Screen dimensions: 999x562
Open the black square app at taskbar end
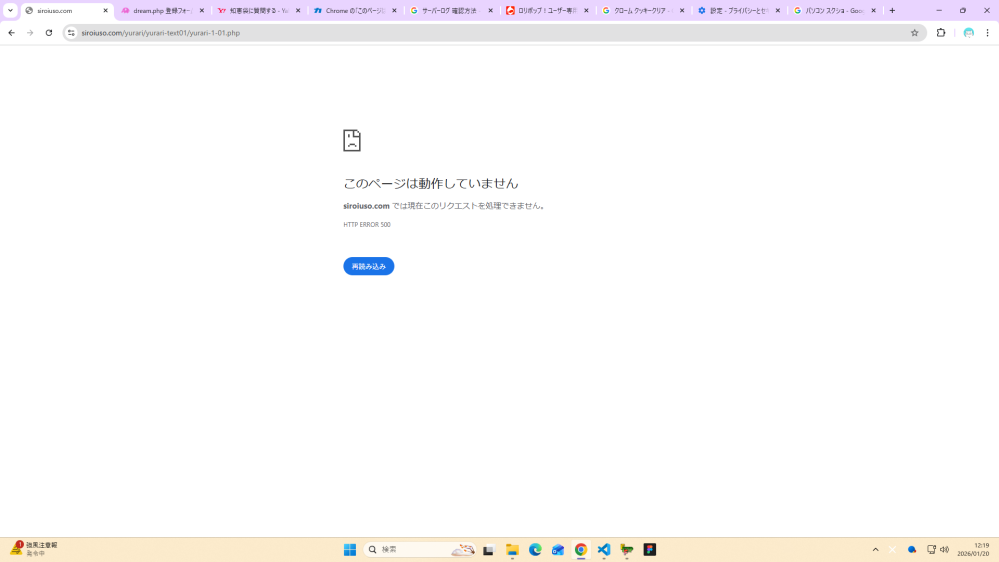[650, 550]
